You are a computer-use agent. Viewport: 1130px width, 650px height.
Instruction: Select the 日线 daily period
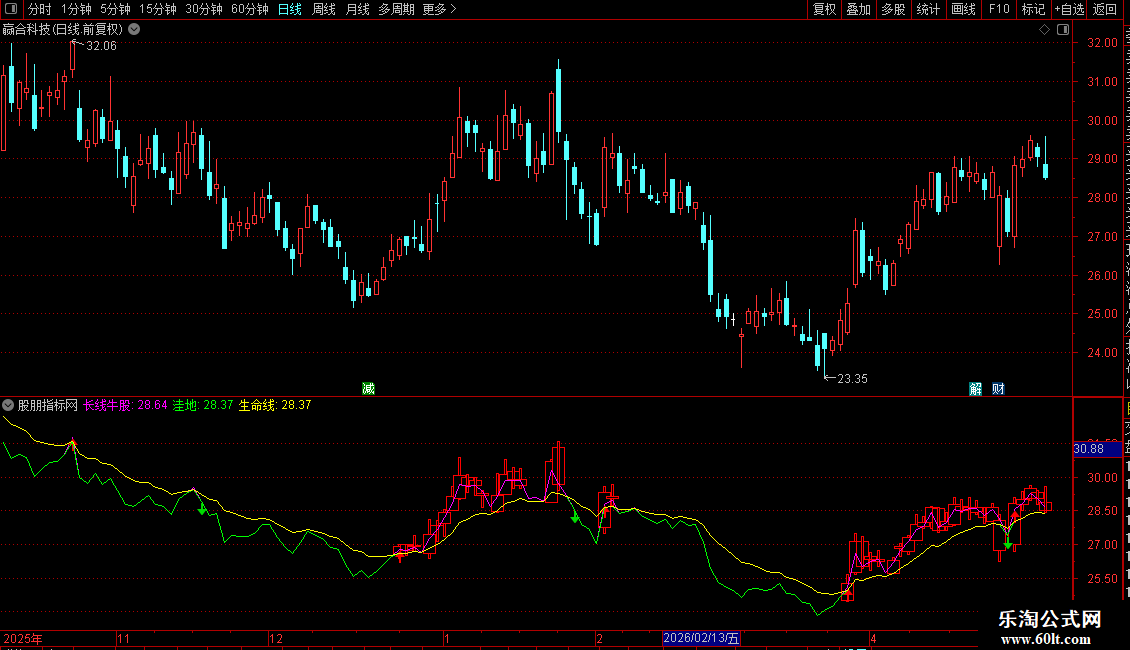(290, 9)
